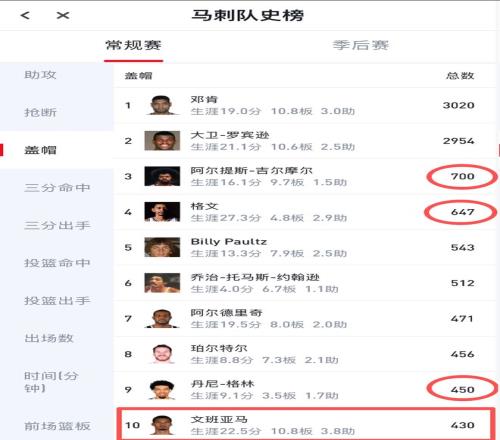The width and height of the screenshot is (500, 440).
Task: Click 阿尔德里奇 player avatar
Action: [x=162, y=318]
